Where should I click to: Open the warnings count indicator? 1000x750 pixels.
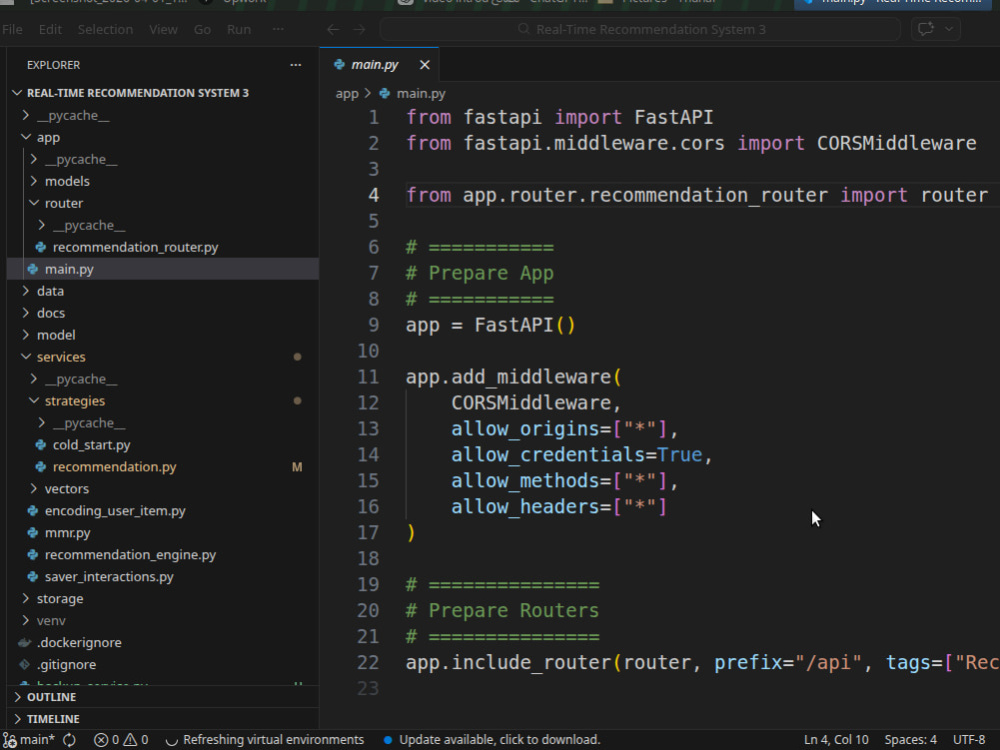point(136,740)
